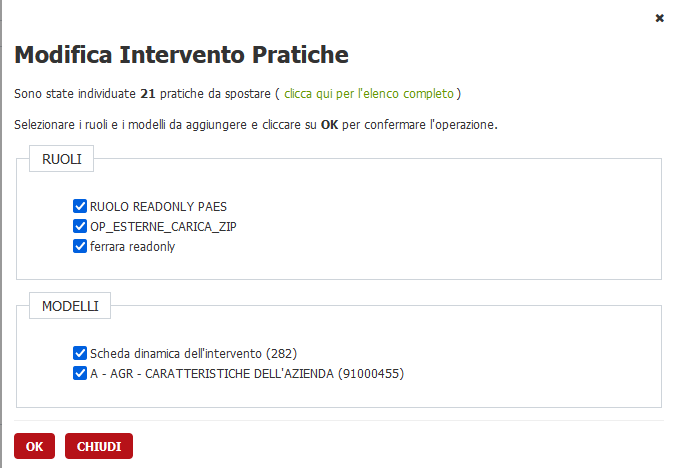This screenshot has width=676, height=468.
Task: Click the 'Scheda dinamica dell'intervento (282)' label text
Action: tap(193, 353)
